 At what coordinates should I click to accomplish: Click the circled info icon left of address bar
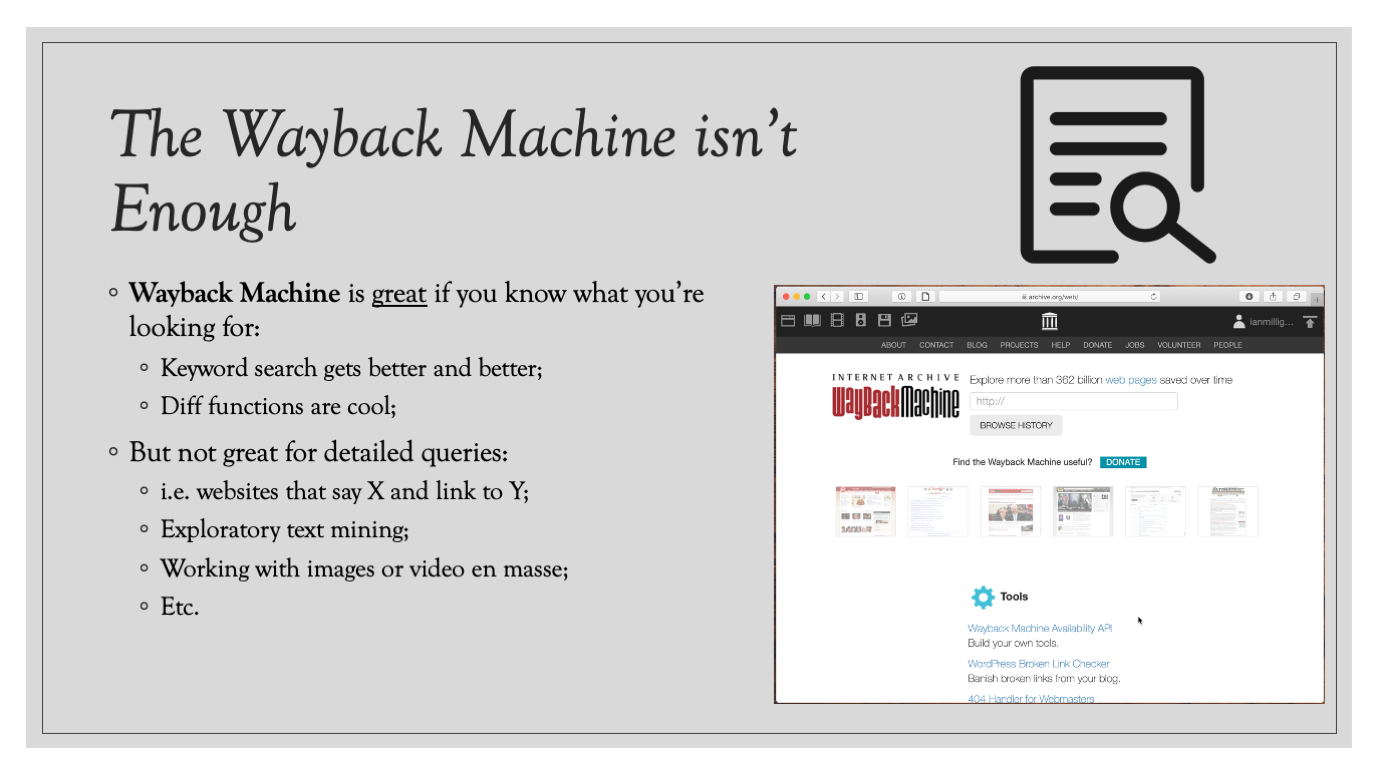click(901, 297)
